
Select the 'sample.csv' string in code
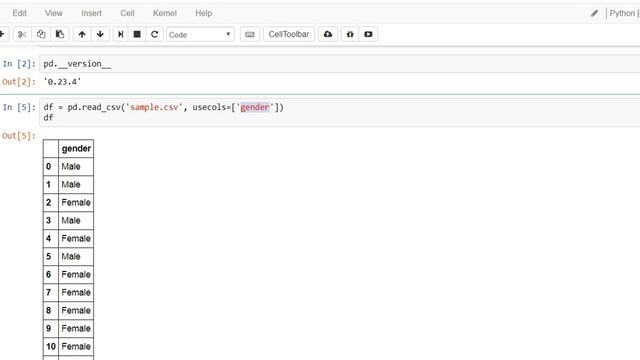pyautogui.click(x=154, y=107)
